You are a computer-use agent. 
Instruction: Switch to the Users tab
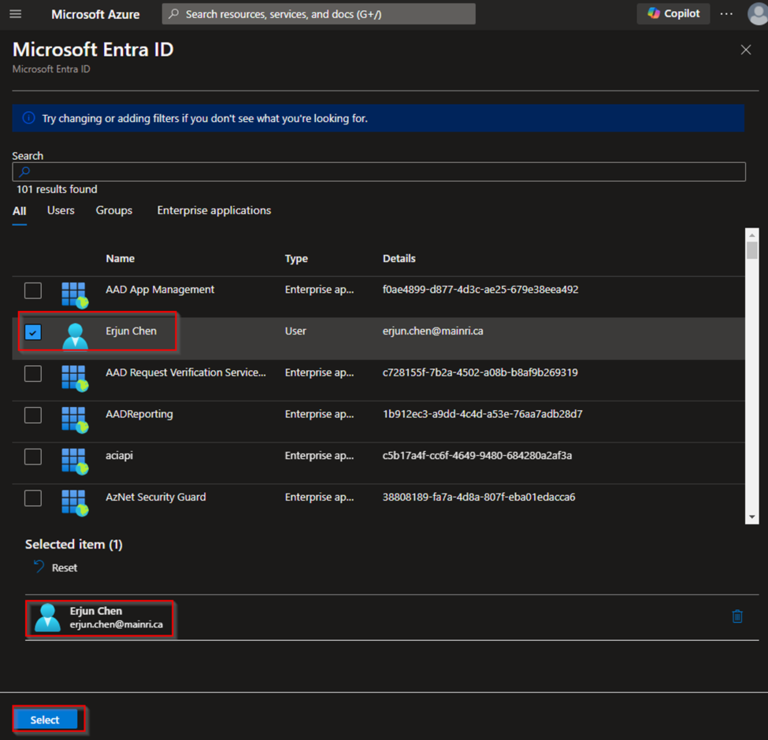click(x=61, y=211)
